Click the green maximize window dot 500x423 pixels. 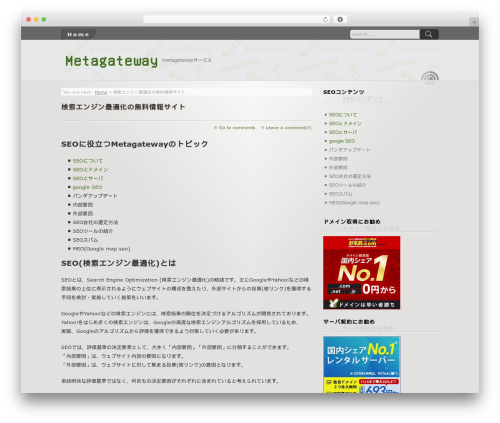(44, 19)
